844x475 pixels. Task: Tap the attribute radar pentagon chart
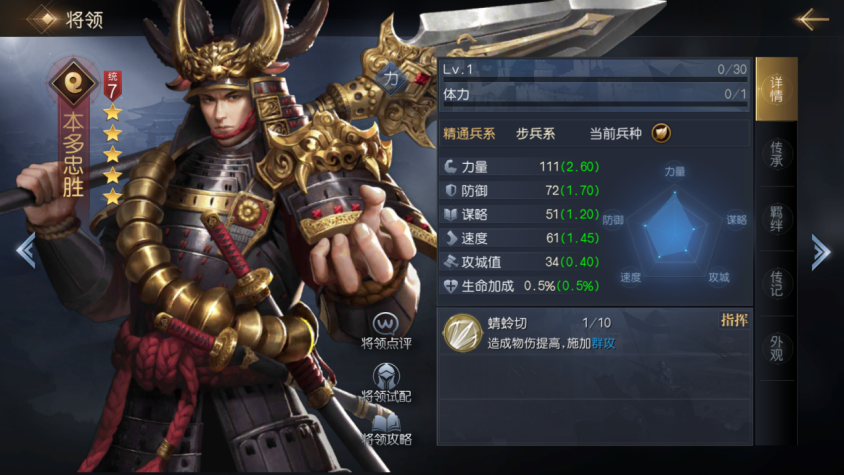coord(674,226)
